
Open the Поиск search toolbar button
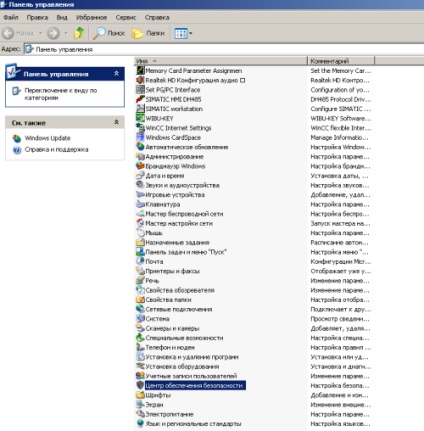coord(108,33)
